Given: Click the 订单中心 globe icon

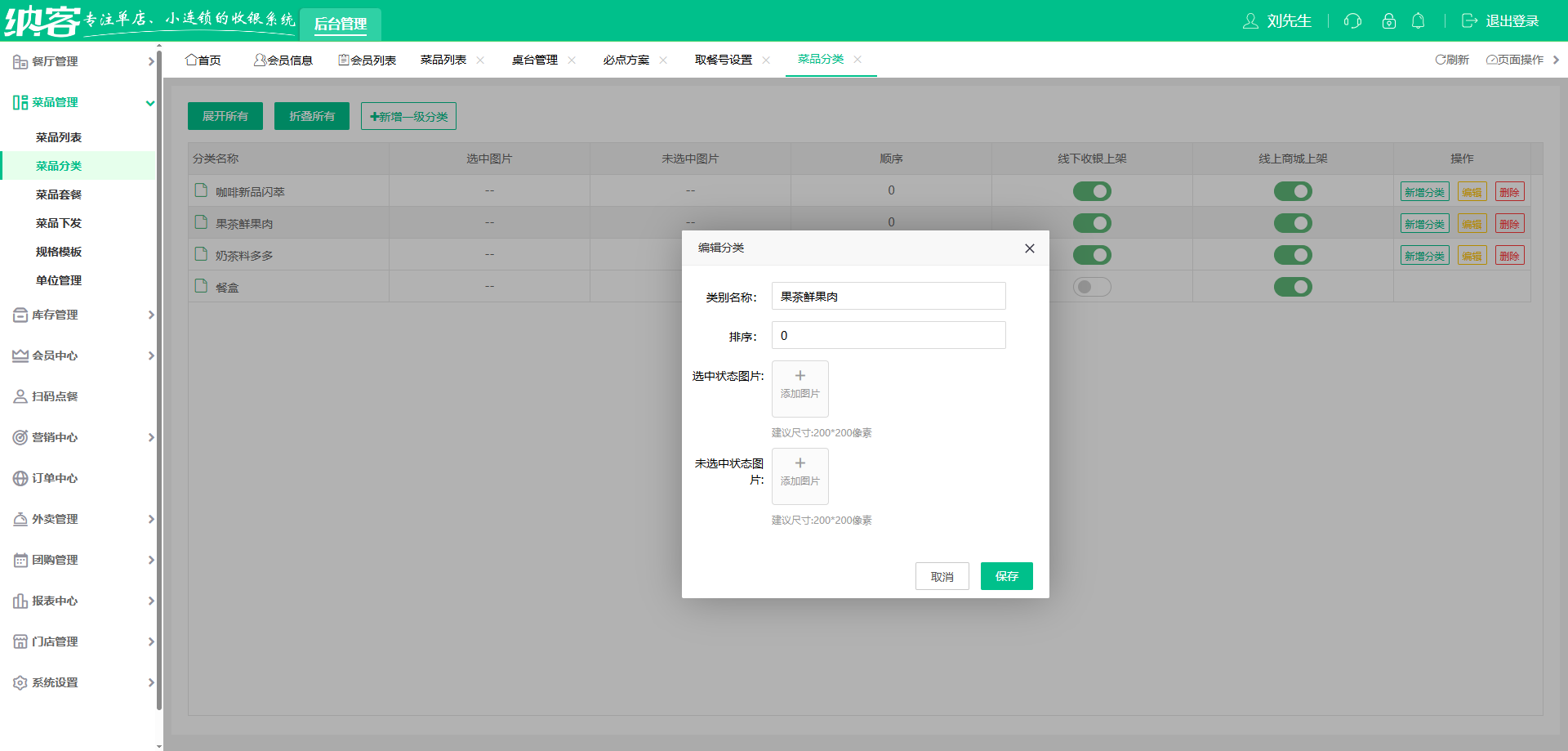Looking at the screenshot, I should [x=20, y=478].
